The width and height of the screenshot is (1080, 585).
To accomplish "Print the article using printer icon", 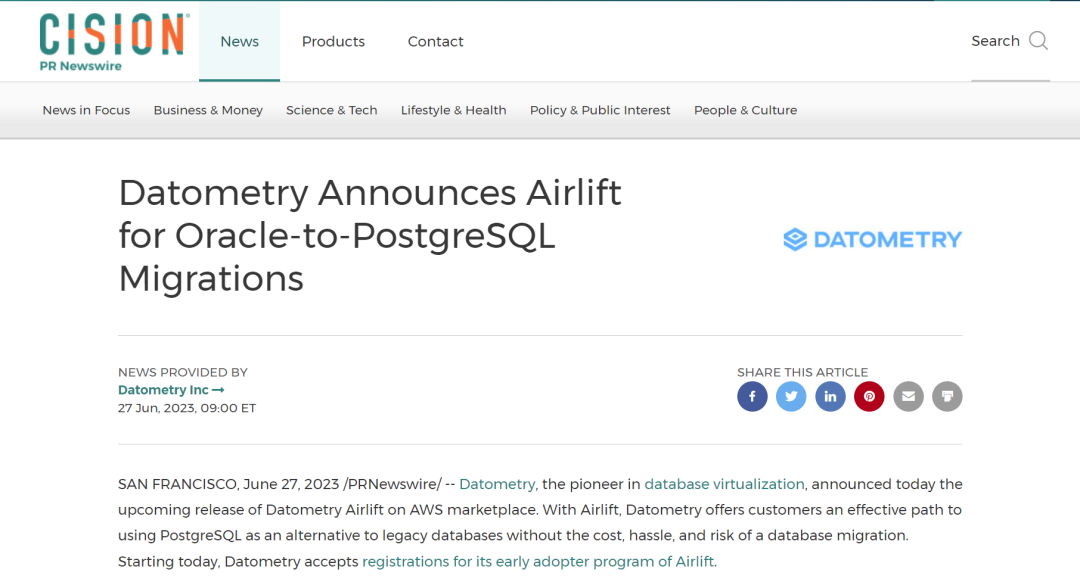I will [947, 396].
